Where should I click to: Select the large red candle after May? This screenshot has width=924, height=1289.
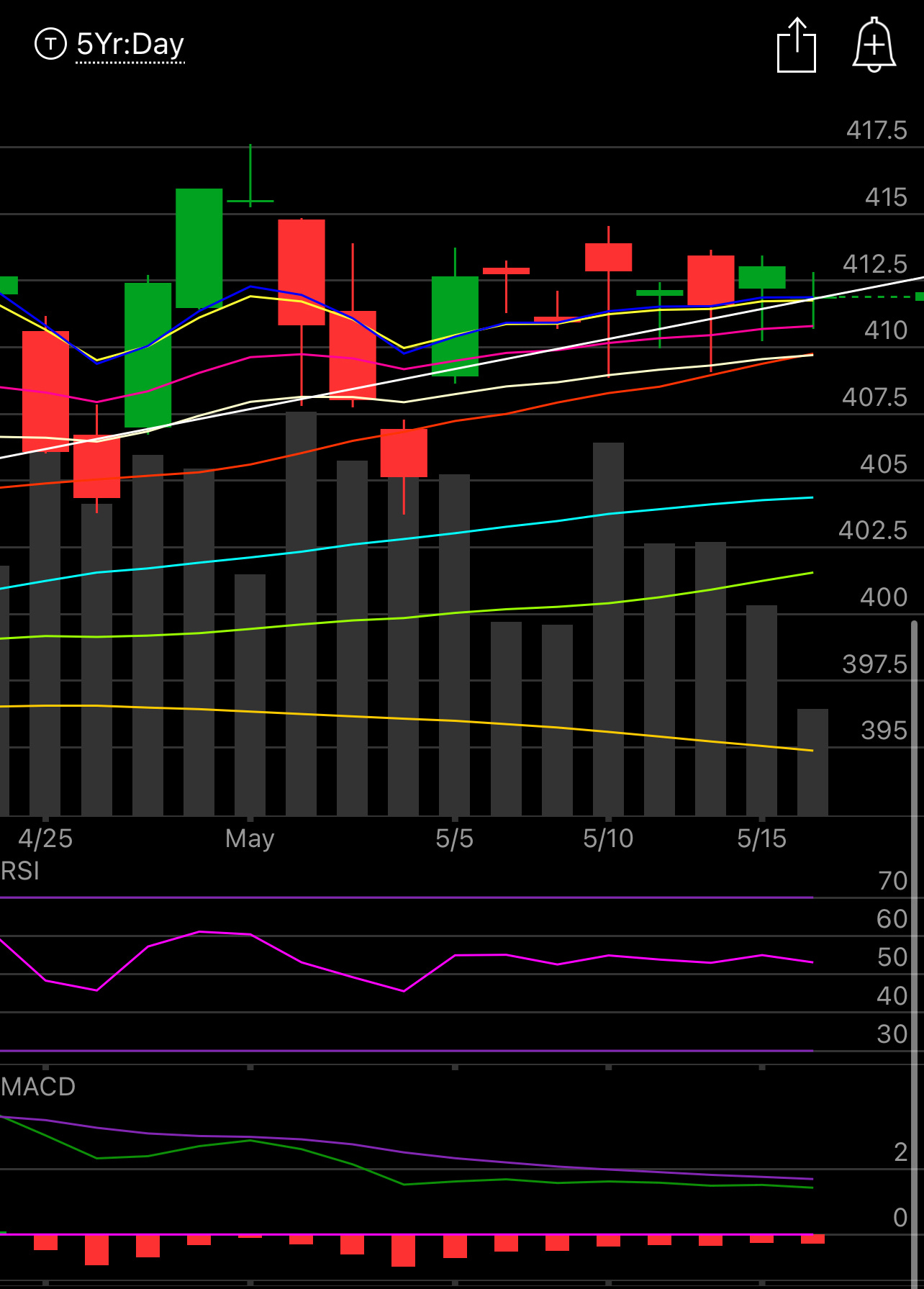(302, 272)
